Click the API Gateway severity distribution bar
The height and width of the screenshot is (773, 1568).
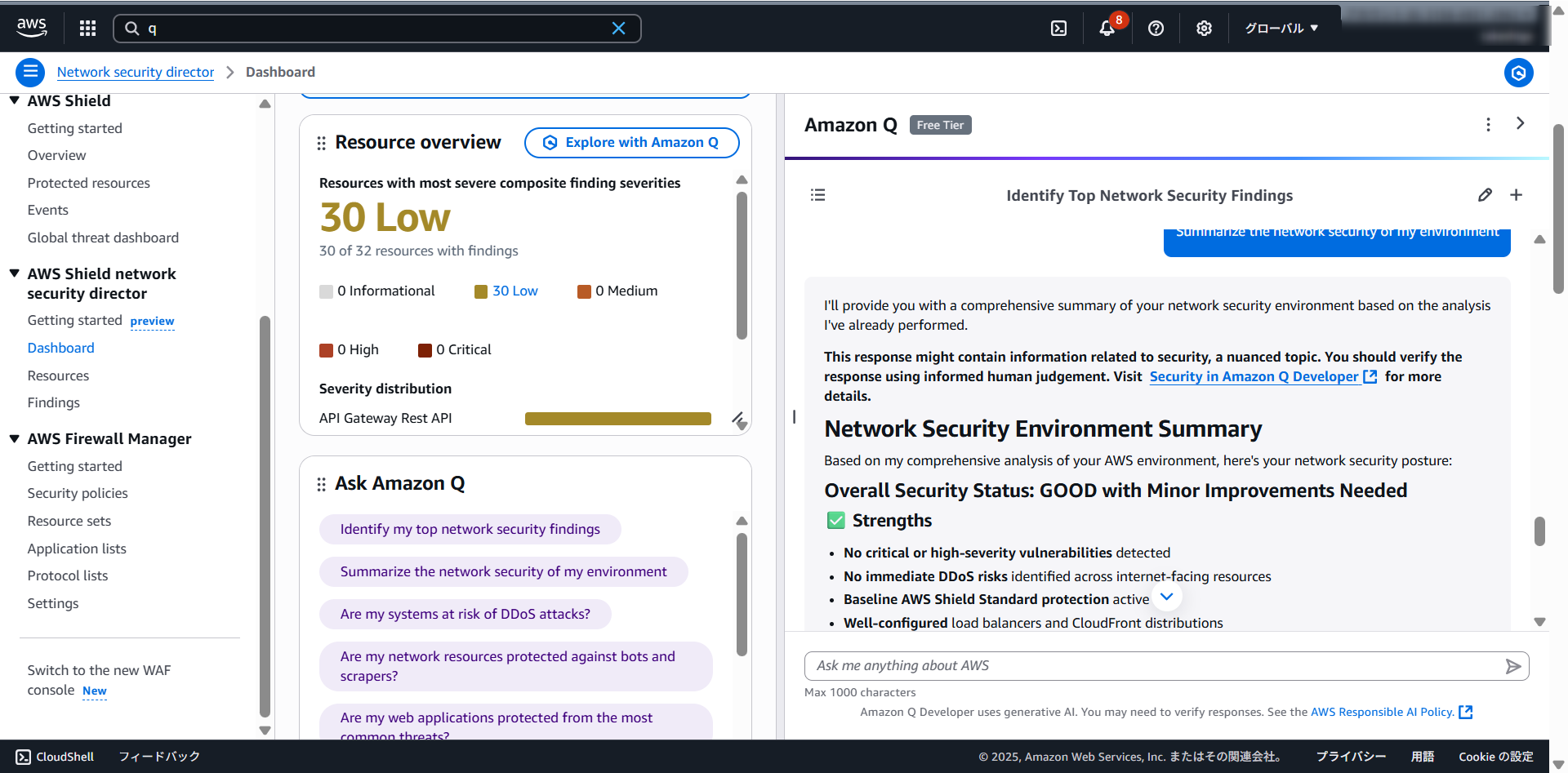pyautogui.click(x=617, y=419)
